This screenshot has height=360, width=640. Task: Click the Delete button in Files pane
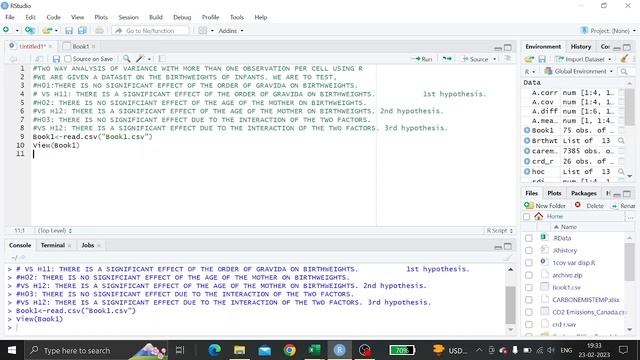tap(589, 205)
